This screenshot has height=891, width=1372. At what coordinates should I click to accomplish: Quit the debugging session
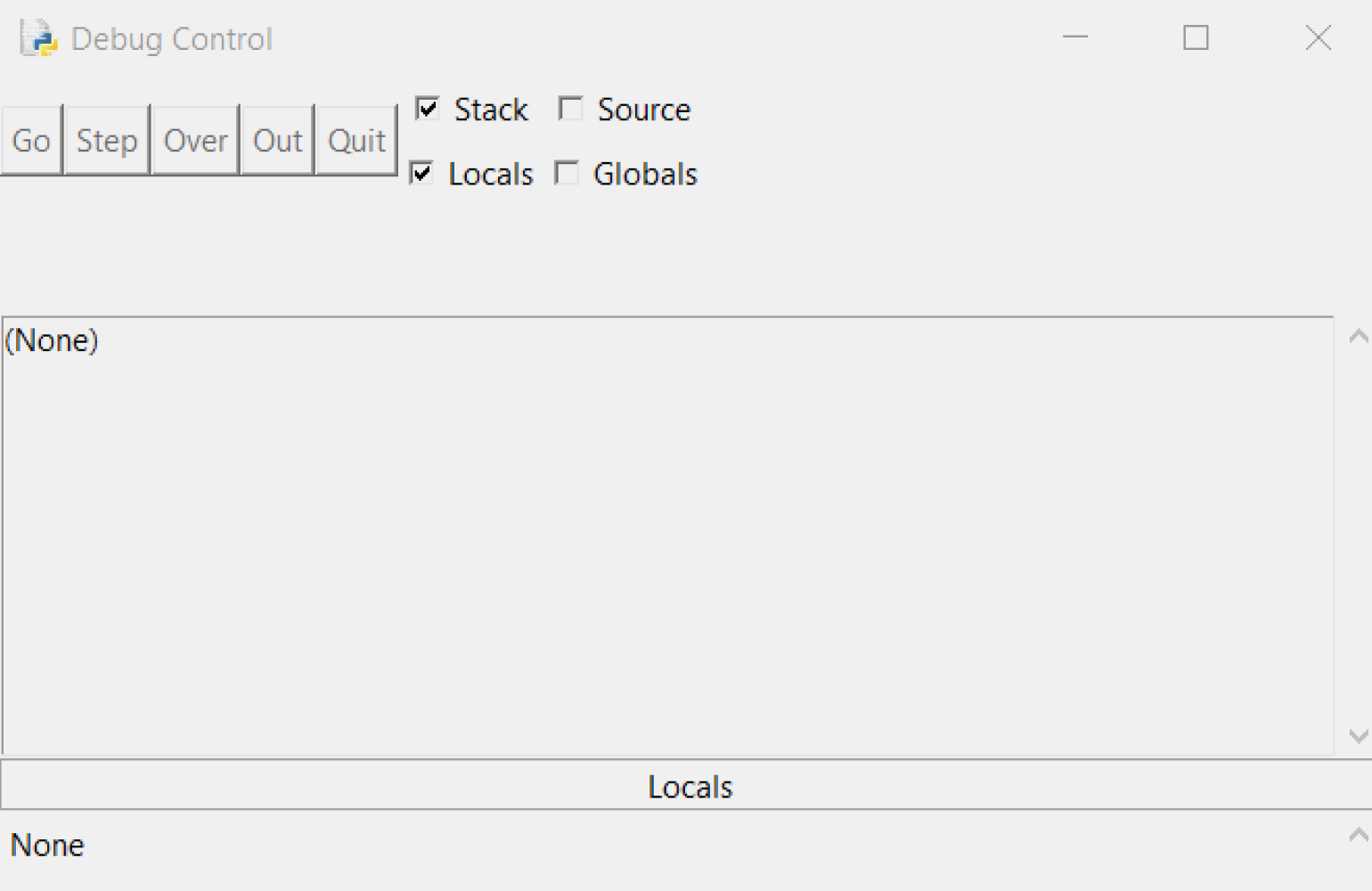pyautogui.click(x=356, y=141)
